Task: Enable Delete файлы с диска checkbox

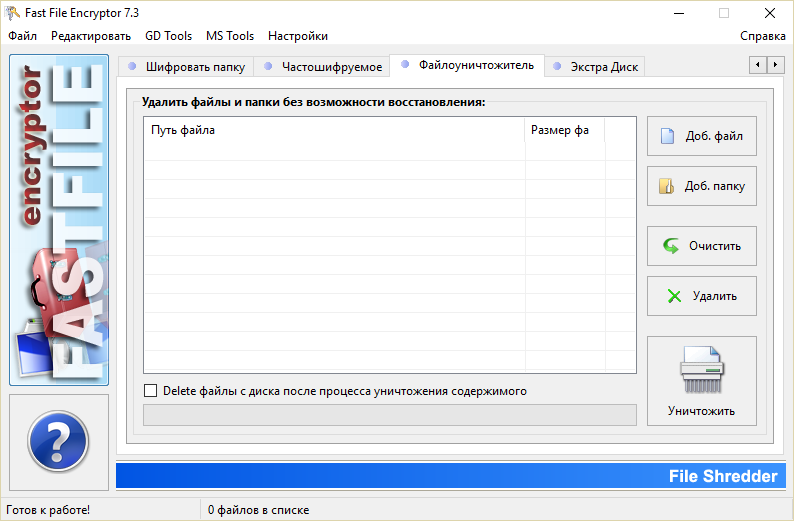Action: tap(150, 391)
